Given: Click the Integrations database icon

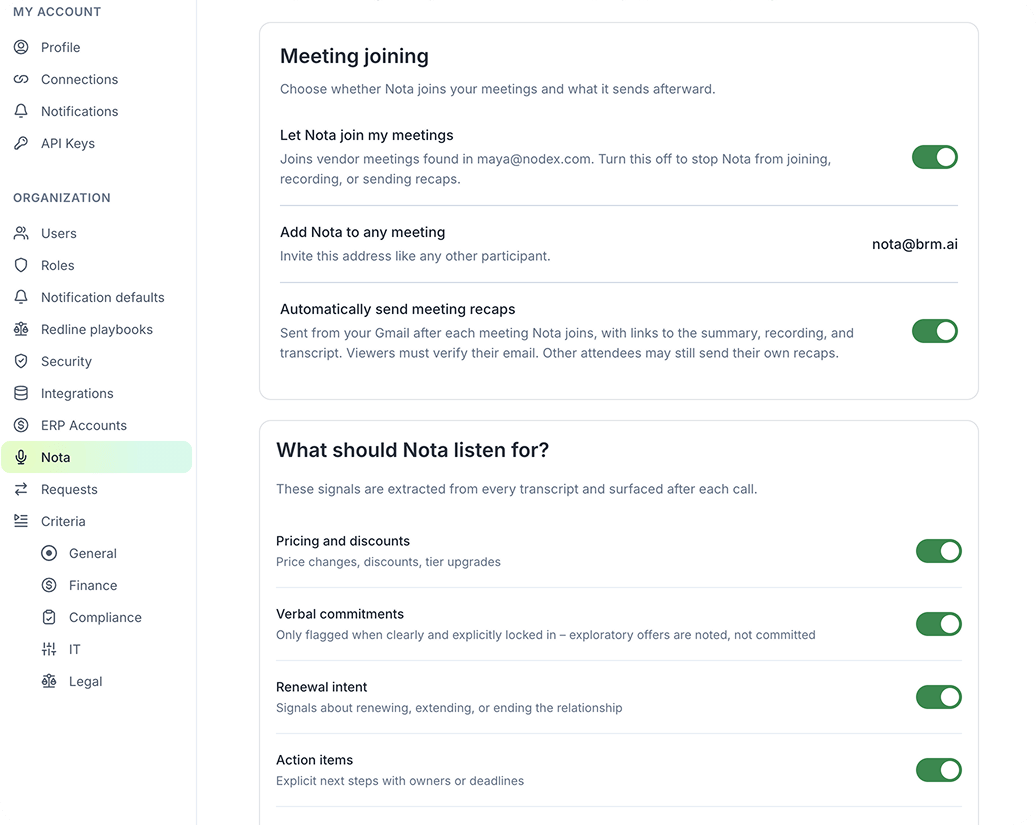Looking at the screenshot, I should tap(21, 393).
